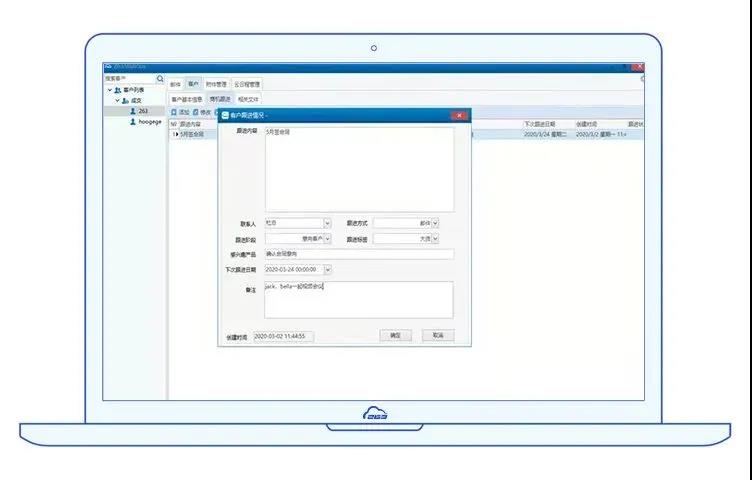Close the 客户跟进情况 dialog
The width and height of the screenshot is (752, 480).
click(x=459, y=116)
